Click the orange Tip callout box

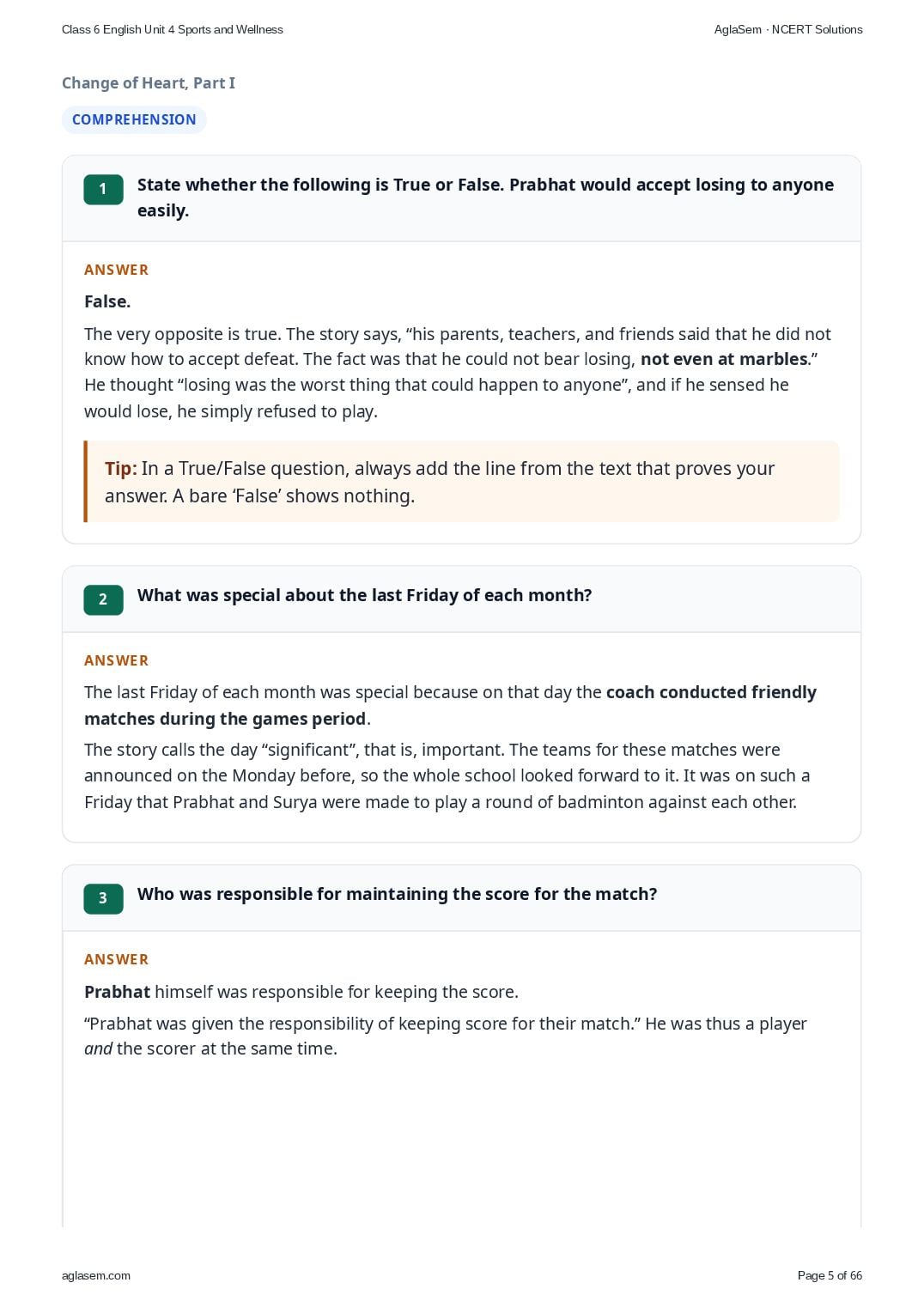click(x=462, y=482)
